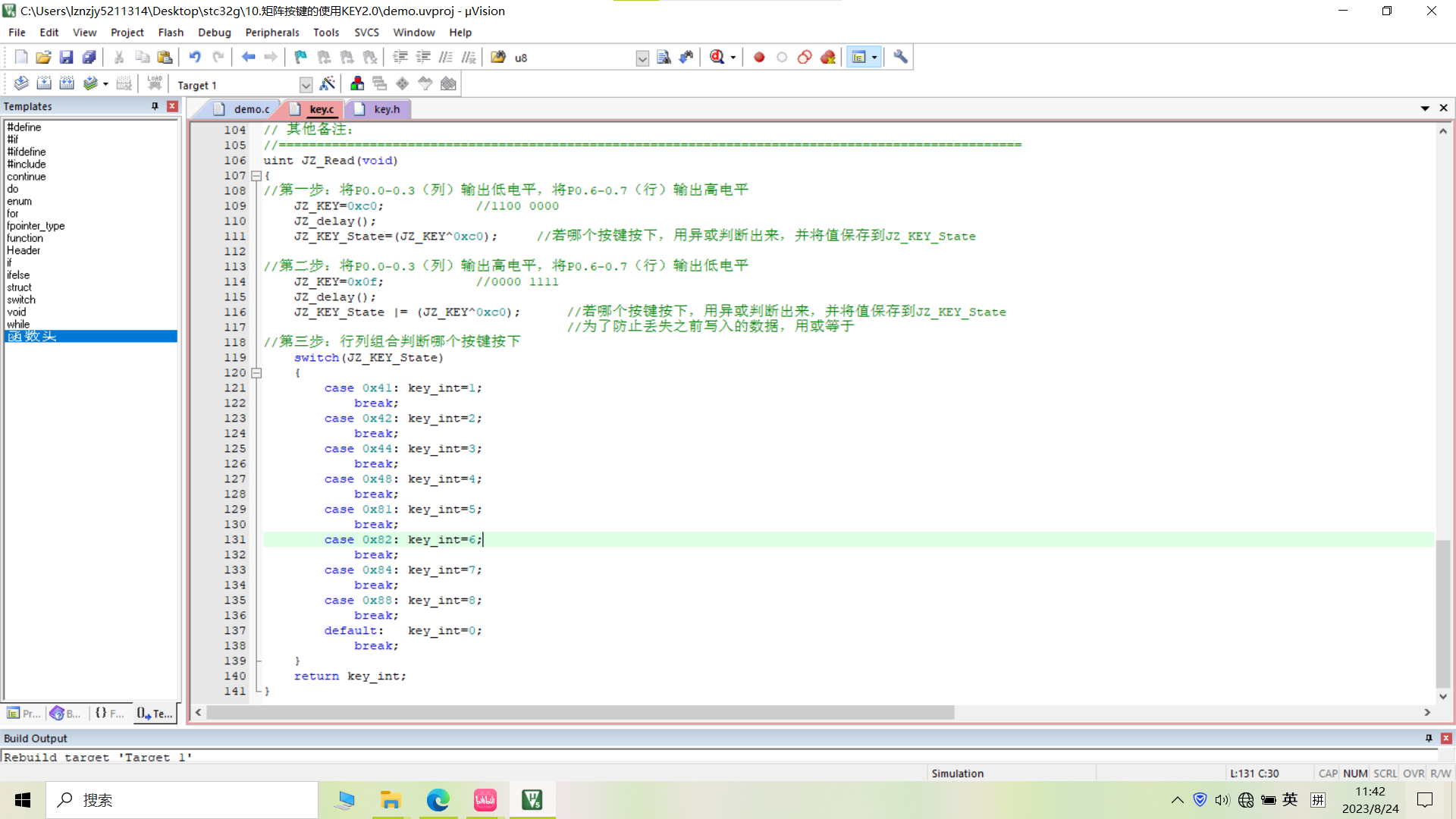1456x819 pixels.
Task: Select the switch template entry
Action: point(21,300)
